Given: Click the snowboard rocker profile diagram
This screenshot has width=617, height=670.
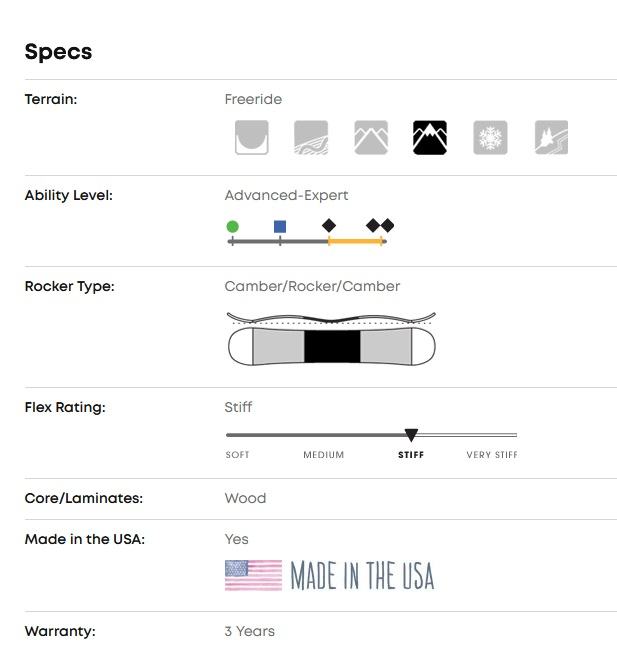Looking at the screenshot, I should (x=333, y=340).
